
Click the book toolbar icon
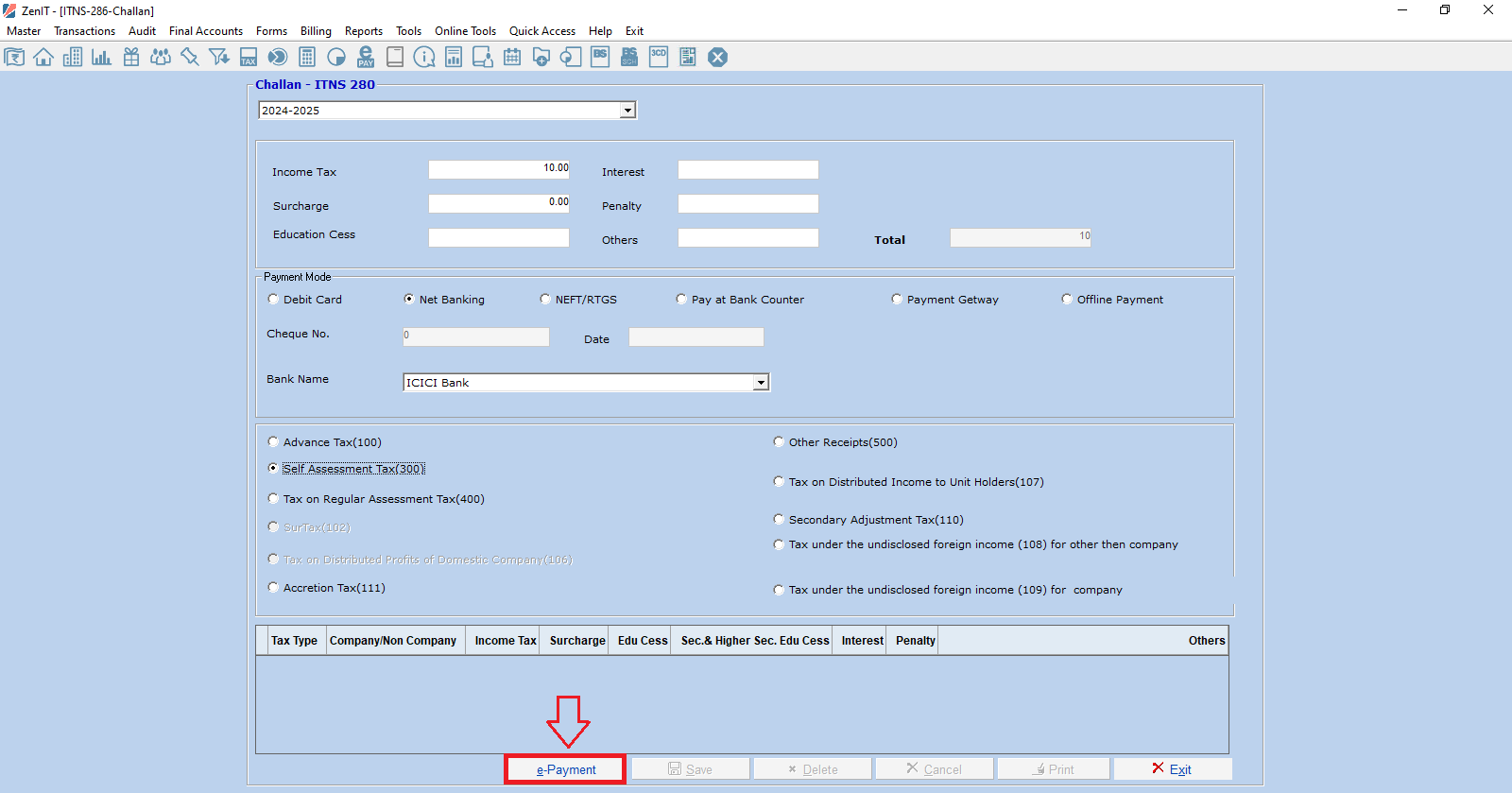click(x=395, y=57)
